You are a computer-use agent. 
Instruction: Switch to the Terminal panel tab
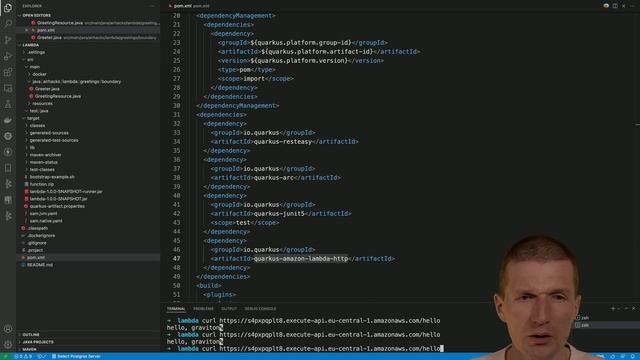click(176, 309)
